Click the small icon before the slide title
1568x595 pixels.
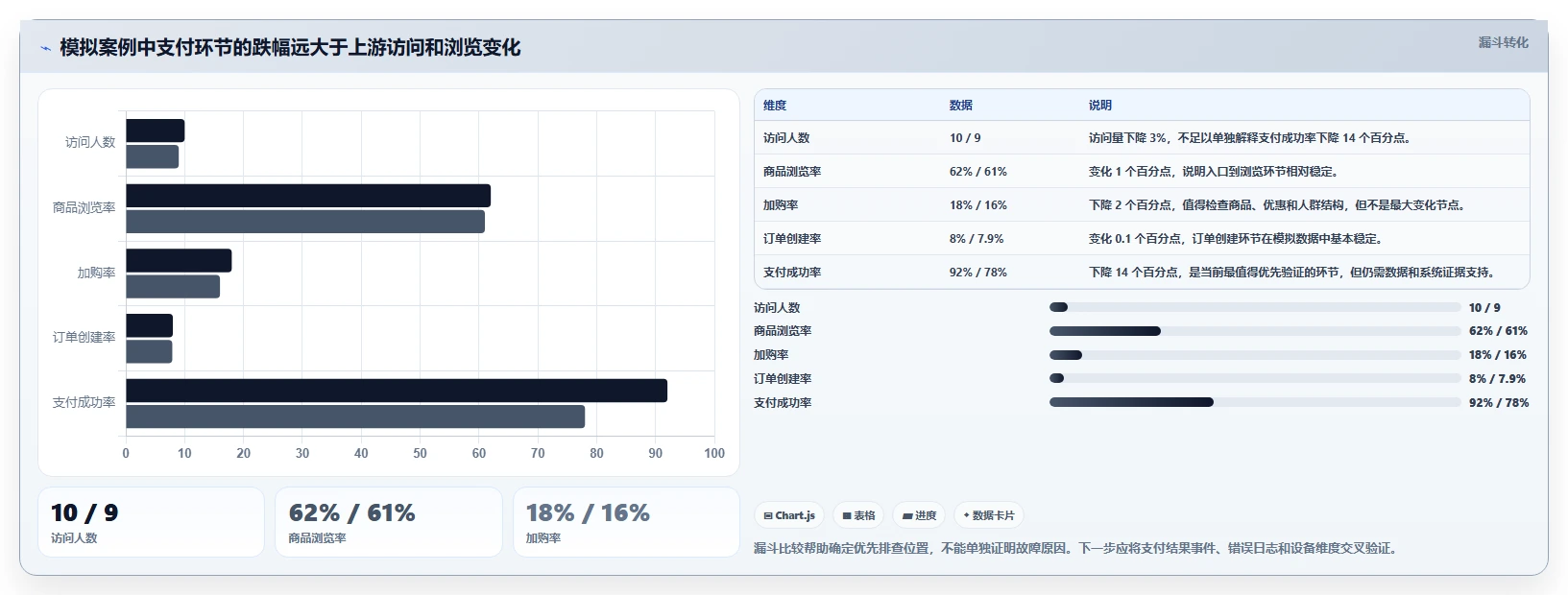coord(45,48)
